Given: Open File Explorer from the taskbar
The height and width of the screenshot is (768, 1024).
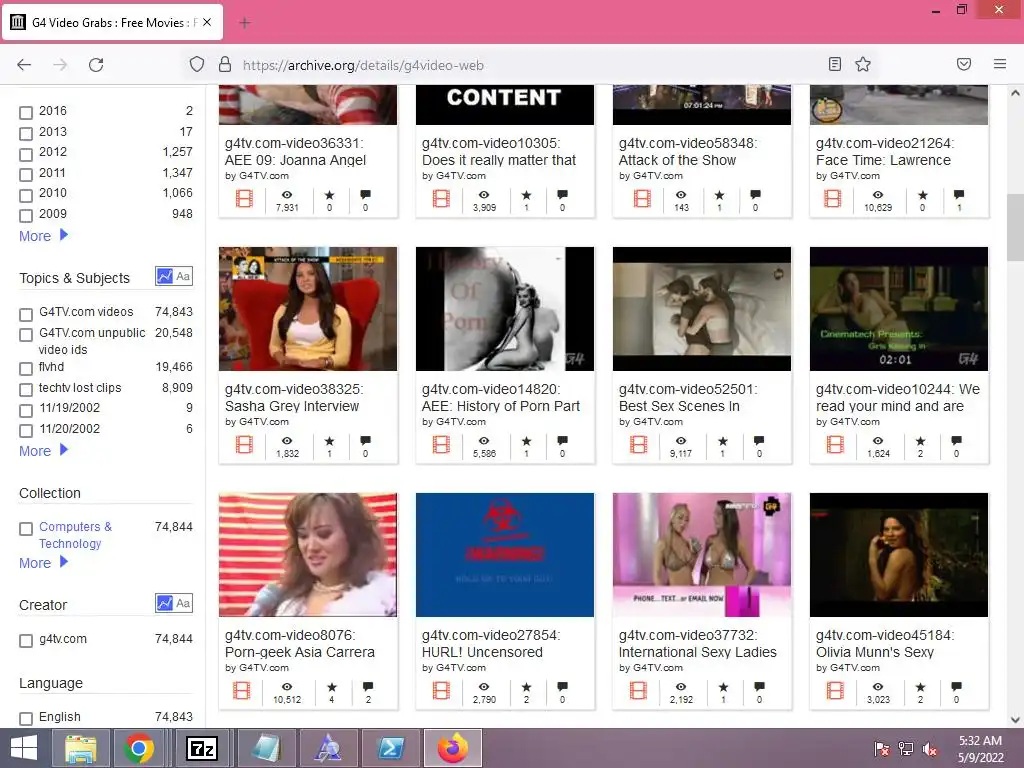Looking at the screenshot, I should pyautogui.click(x=81, y=748).
